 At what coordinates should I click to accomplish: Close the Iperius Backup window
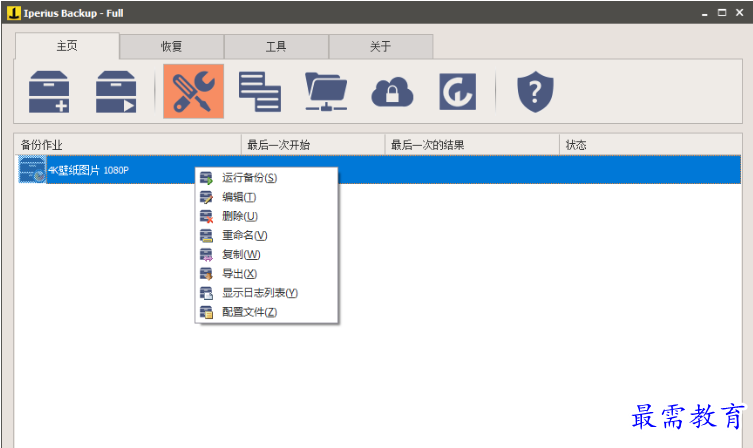(x=740, y=13)
